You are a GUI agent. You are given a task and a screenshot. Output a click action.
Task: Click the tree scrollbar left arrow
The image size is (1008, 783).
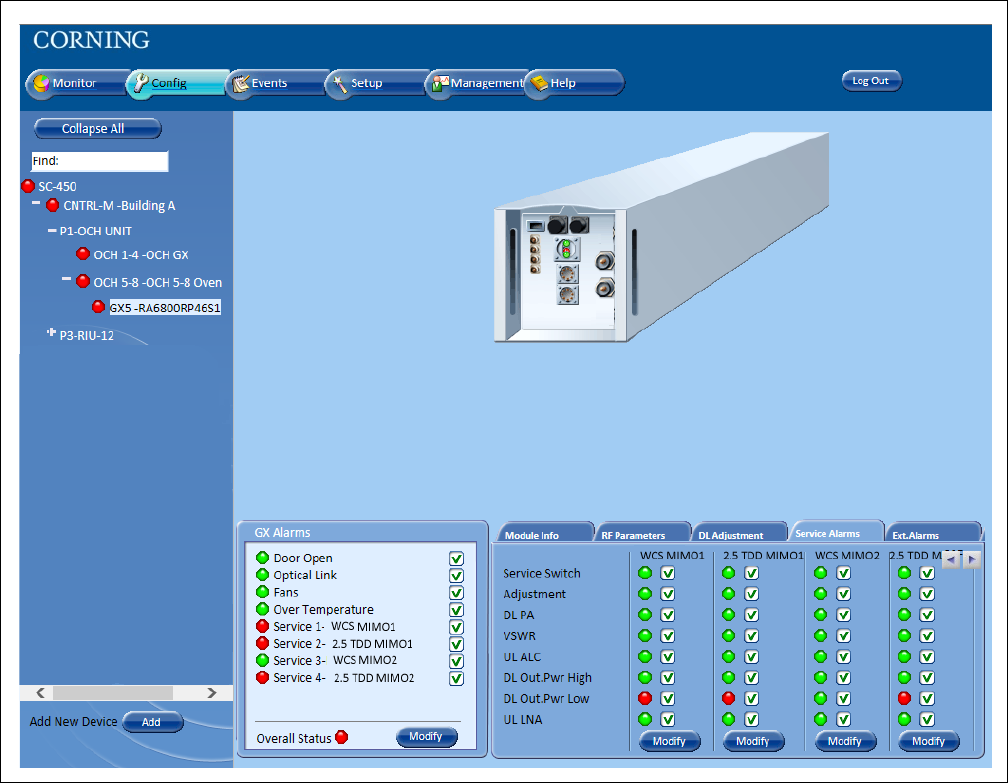pos(40,693)
